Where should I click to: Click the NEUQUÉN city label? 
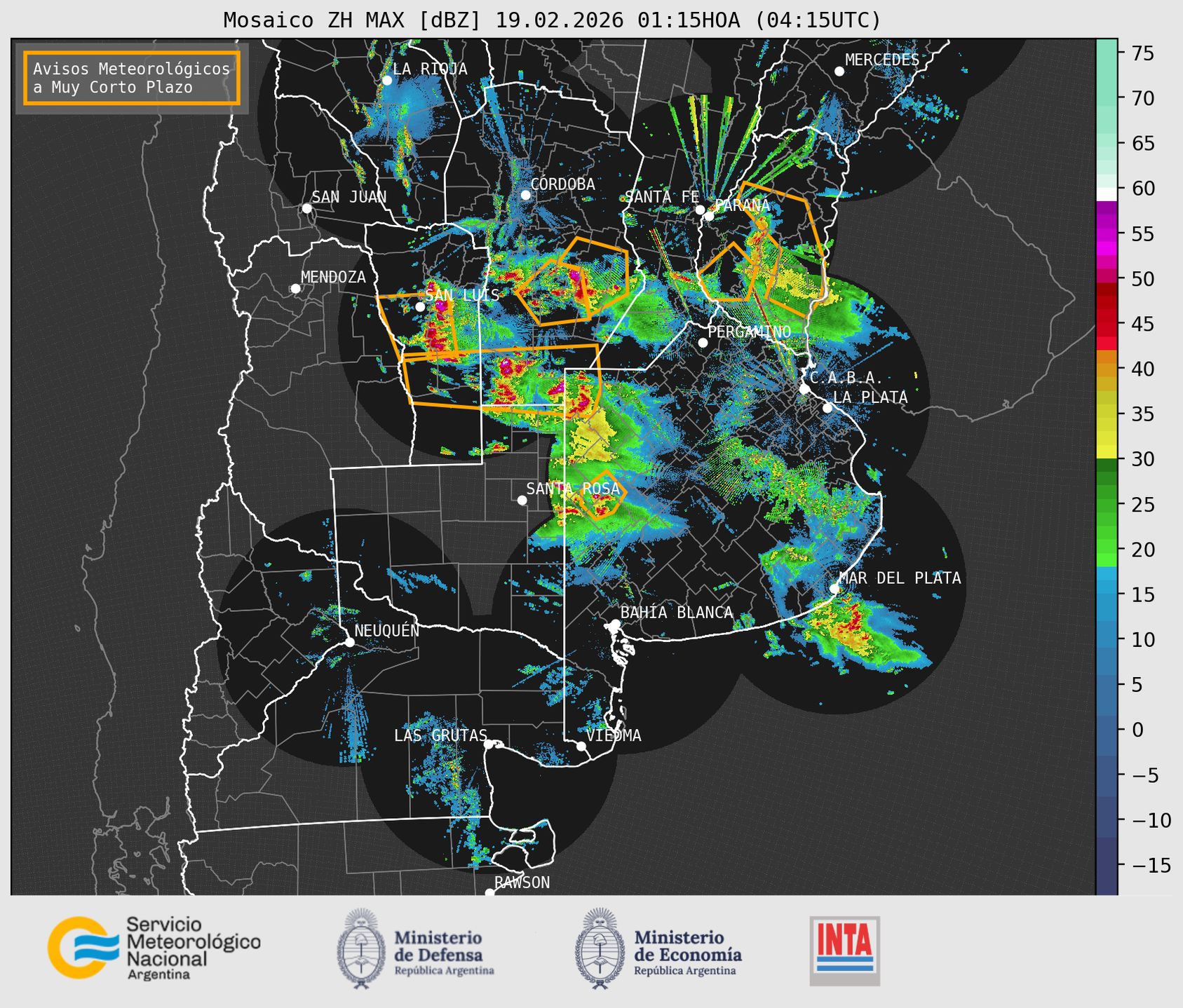click(x=386, y=630)
